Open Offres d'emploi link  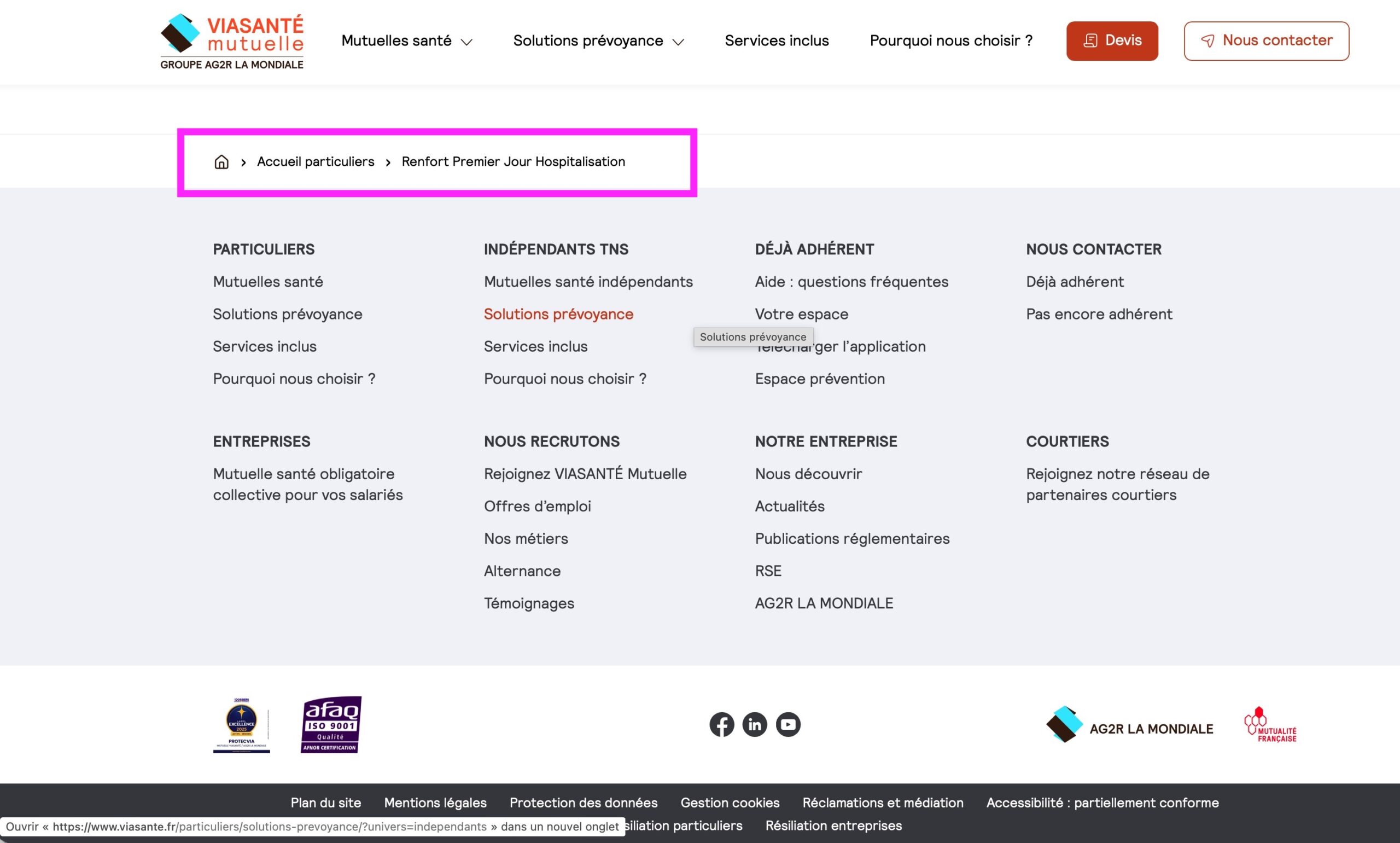click(537, 506)
